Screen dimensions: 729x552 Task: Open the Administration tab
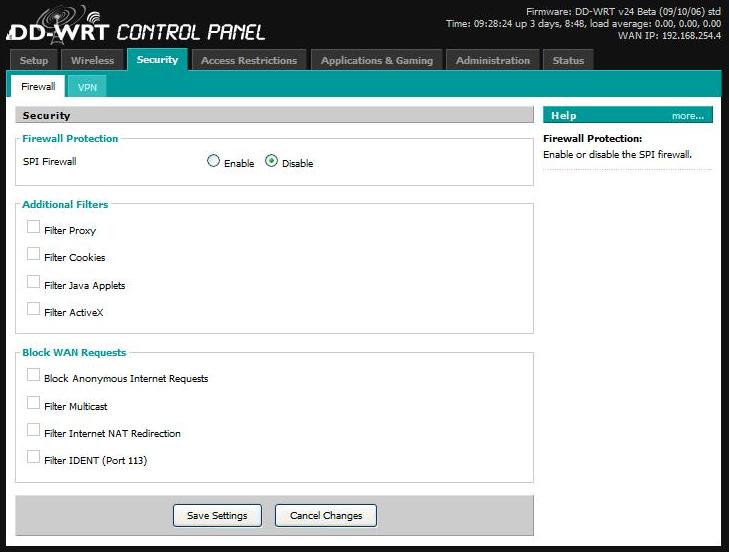[493, 60]
